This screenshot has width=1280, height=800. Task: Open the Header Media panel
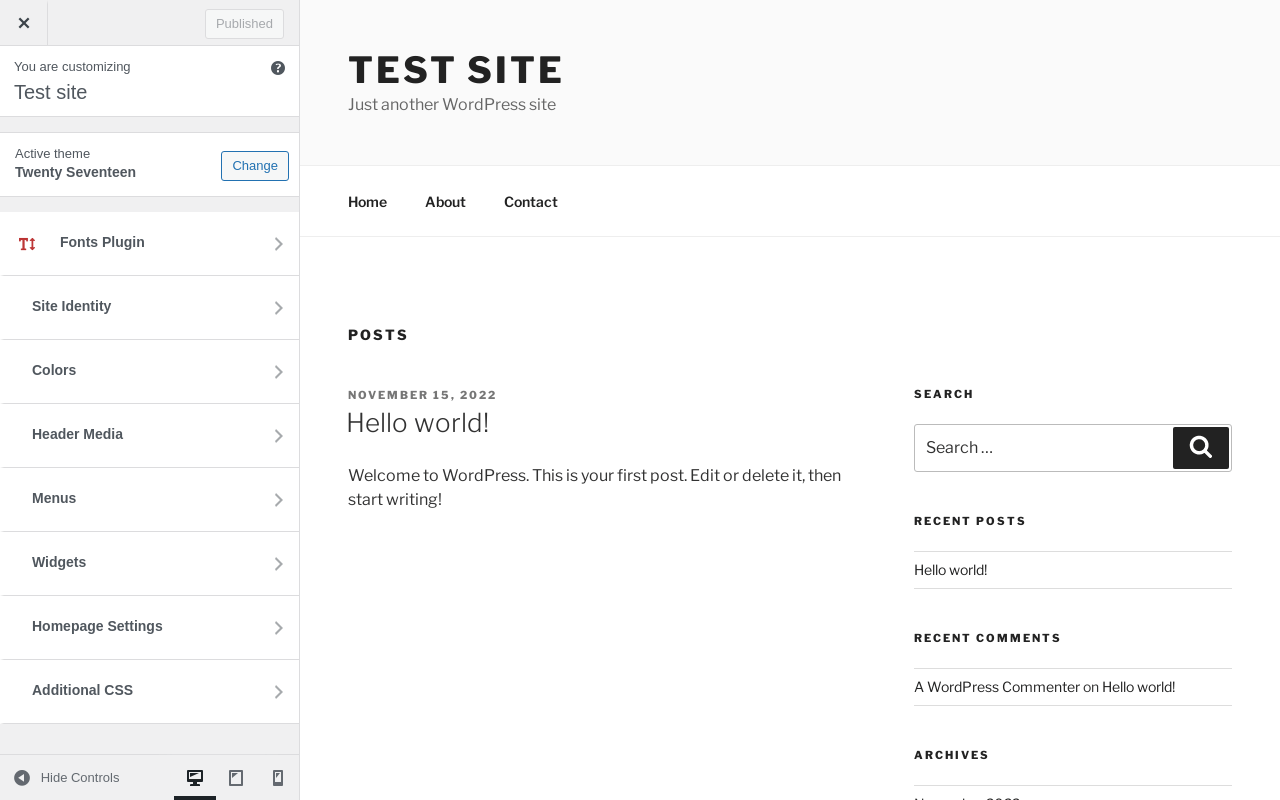pos(150,435)
